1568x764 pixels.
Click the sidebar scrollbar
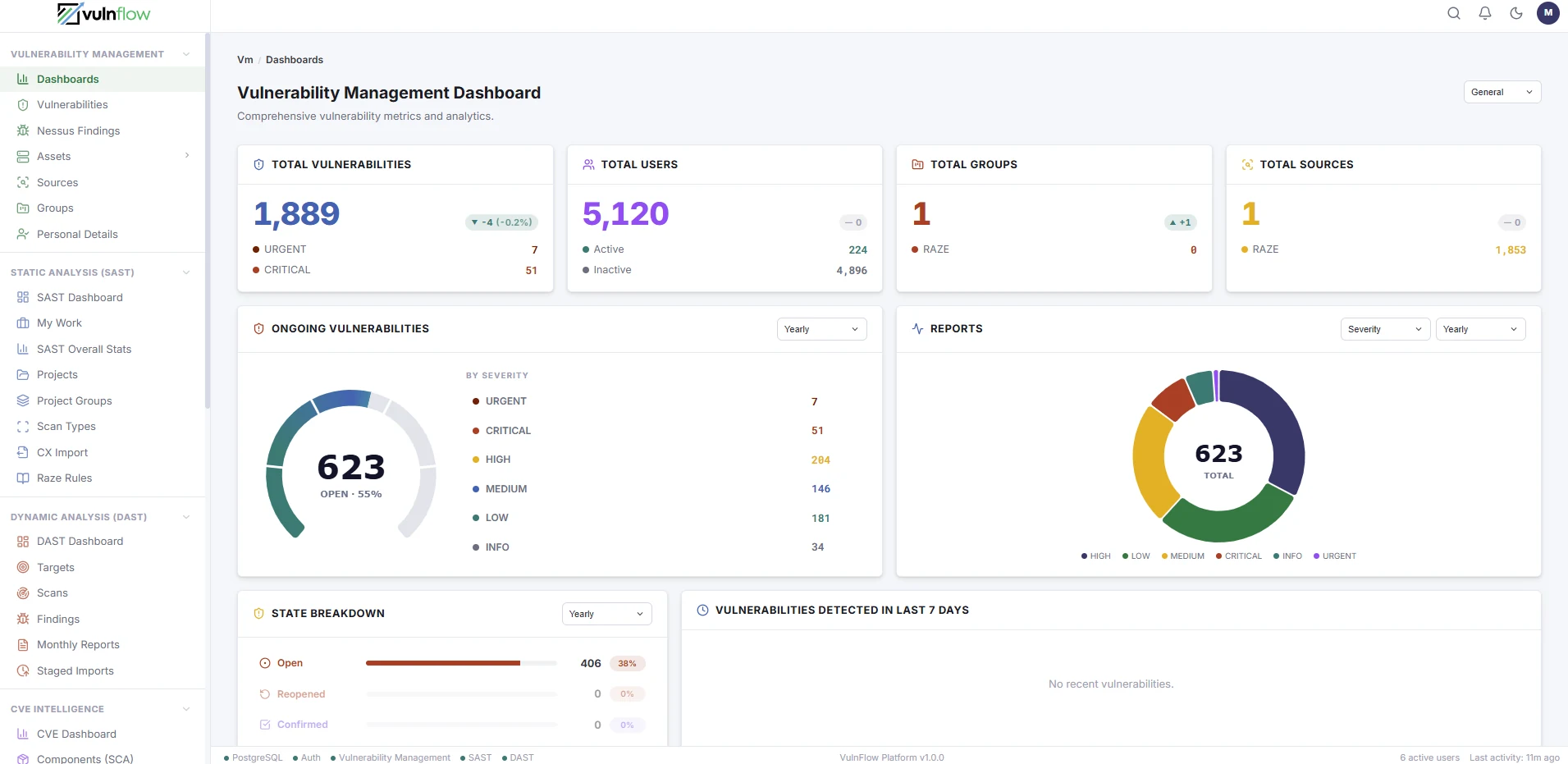(208, 220)
